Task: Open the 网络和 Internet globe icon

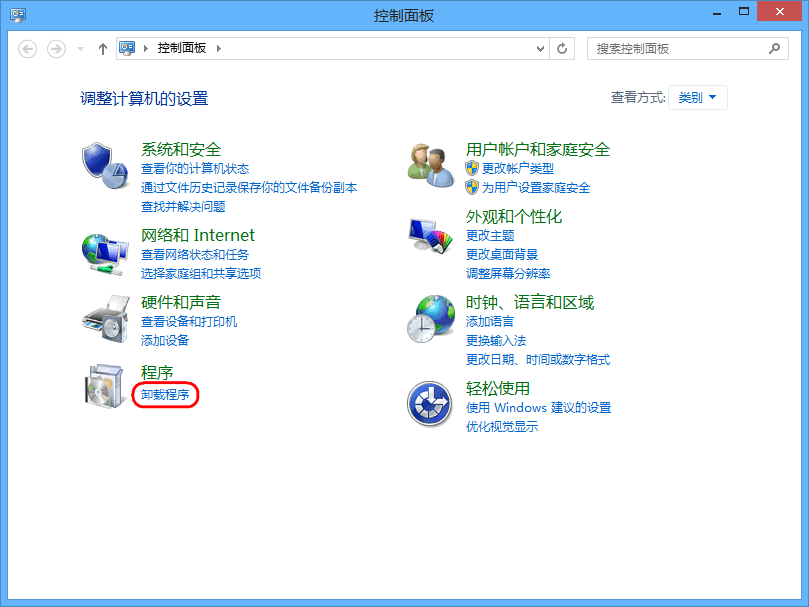Action: [x=105, y=254]
